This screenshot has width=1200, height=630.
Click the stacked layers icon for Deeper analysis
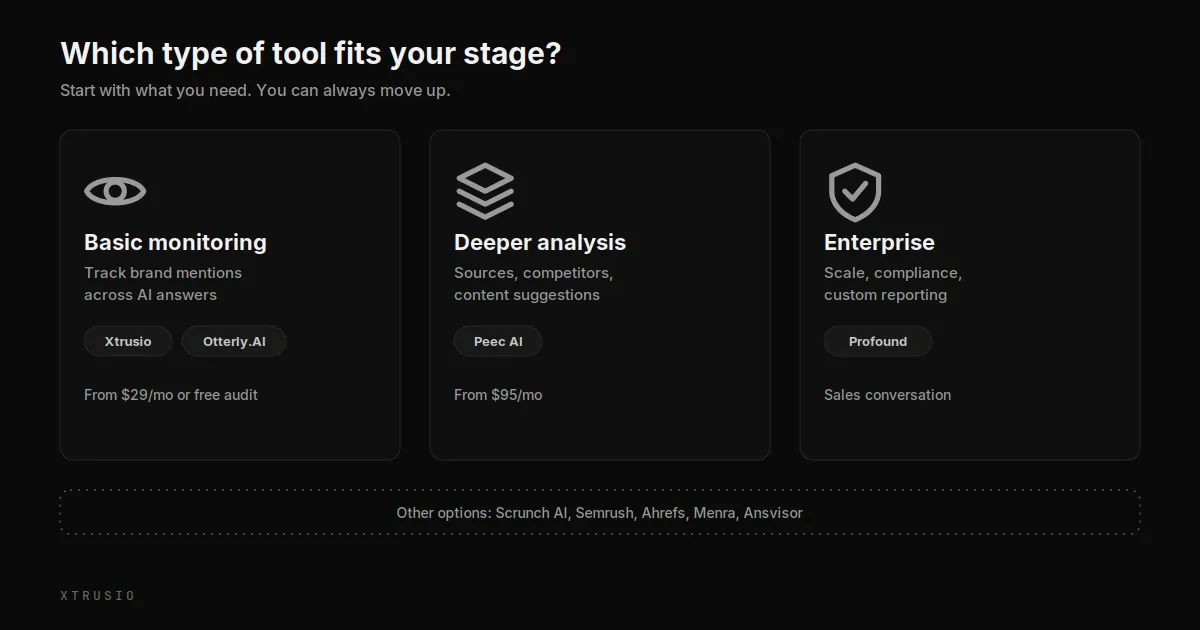click(x=485, y=191)
